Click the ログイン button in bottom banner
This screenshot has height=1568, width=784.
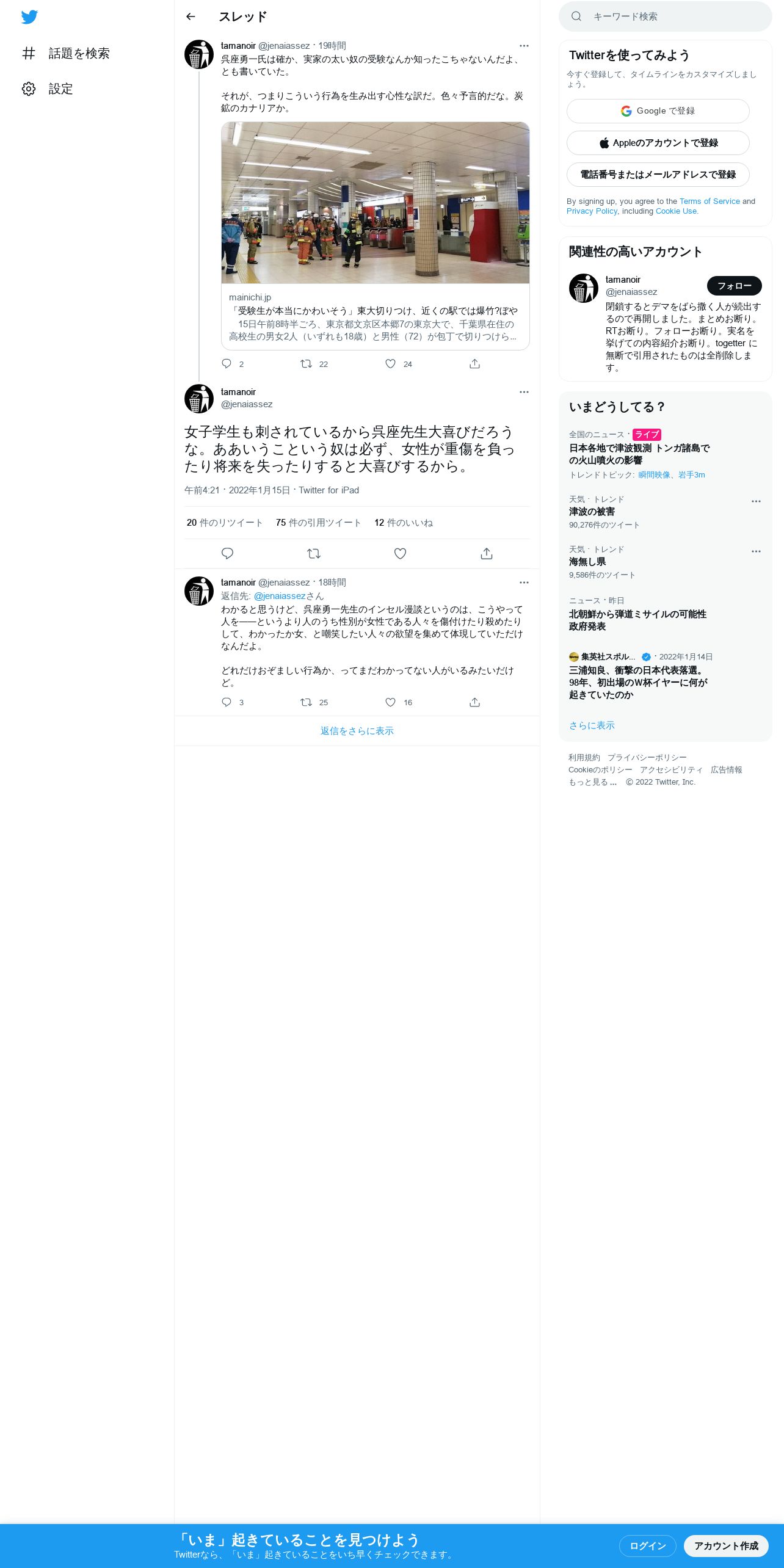click(647, 1545)
